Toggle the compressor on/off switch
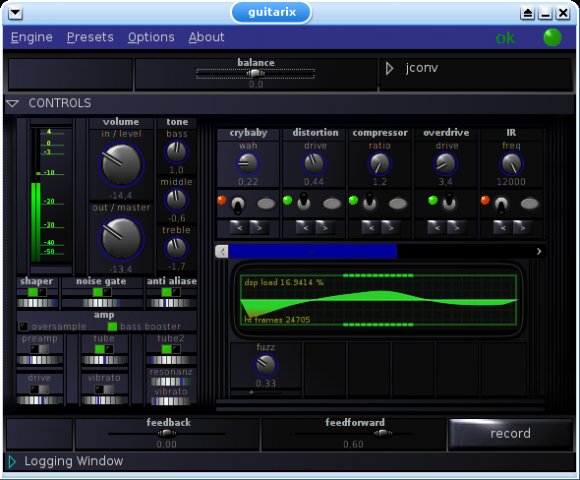Image resolution: width=580 pixels, height=480 pixels. point(369,202)
